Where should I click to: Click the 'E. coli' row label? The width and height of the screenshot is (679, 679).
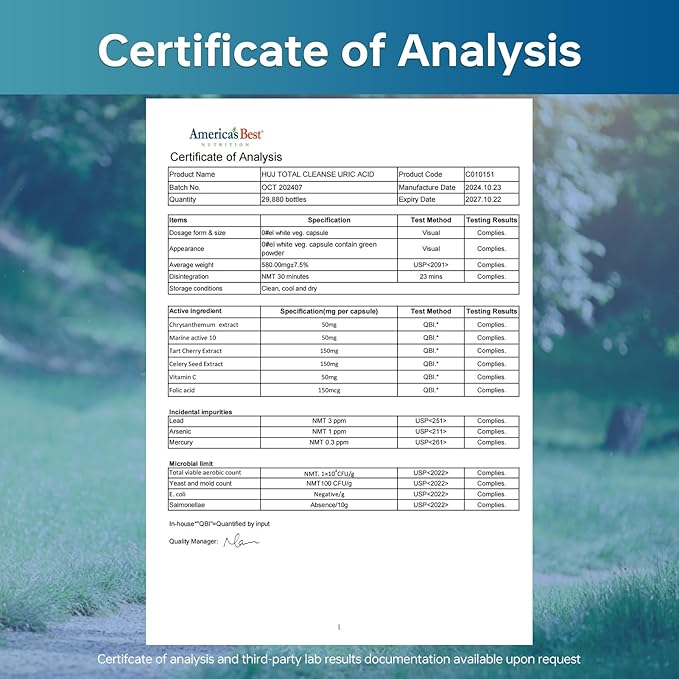(x=178, y=494)
